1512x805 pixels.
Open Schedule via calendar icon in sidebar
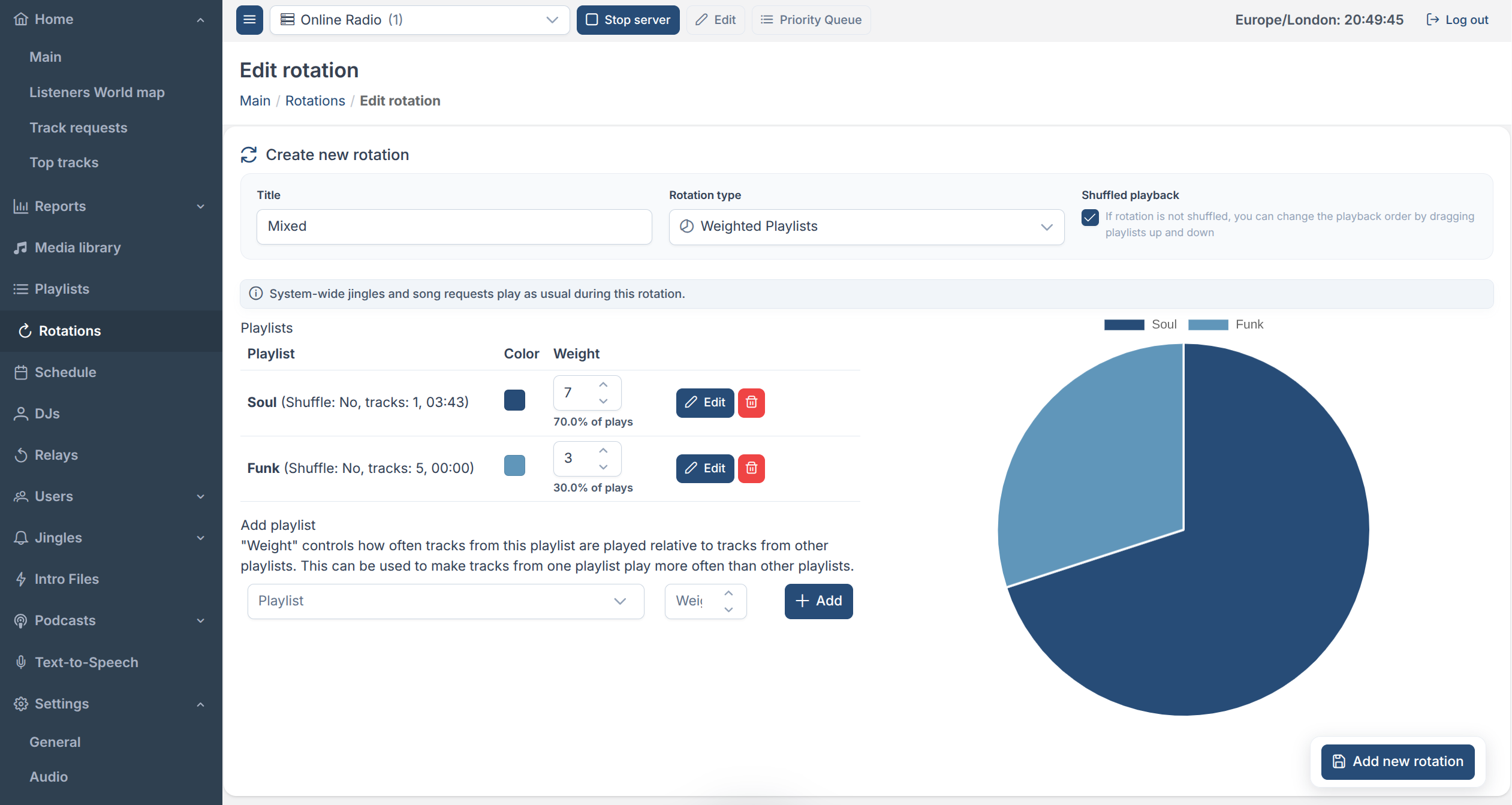click(x=21, y=372)
